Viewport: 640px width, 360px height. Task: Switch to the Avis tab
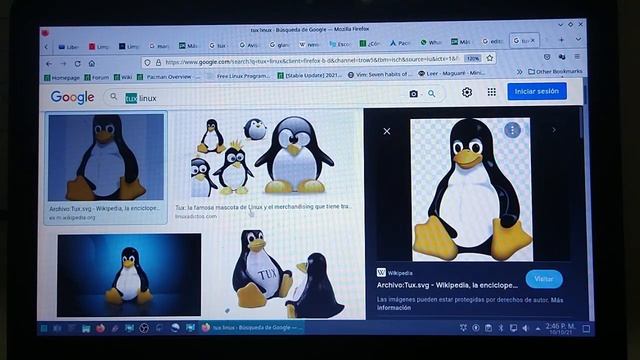249,45
